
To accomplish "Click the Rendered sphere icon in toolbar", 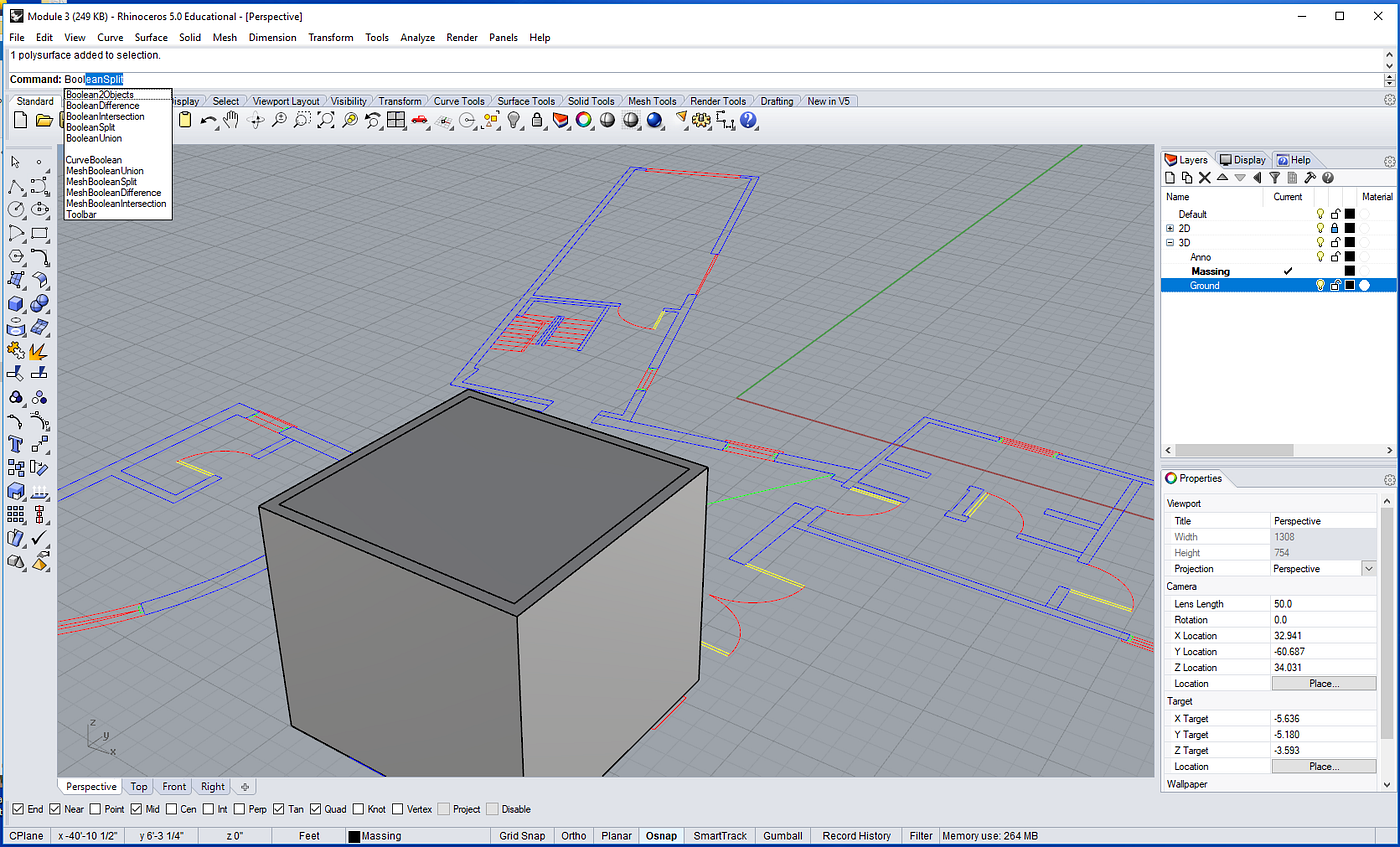I will coord(655,120).
